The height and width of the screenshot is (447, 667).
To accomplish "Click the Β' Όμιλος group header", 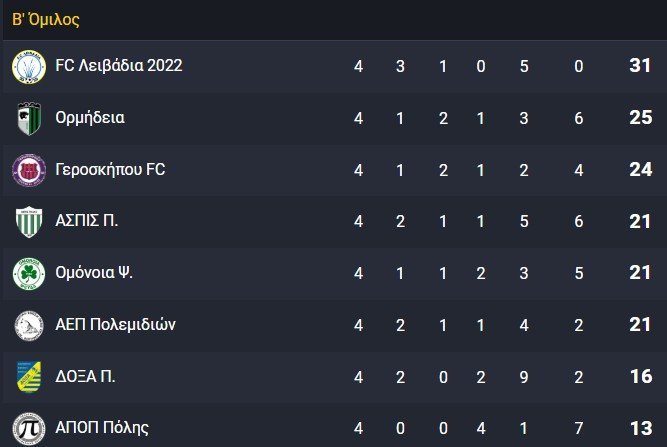I will pyautogui.click(x=46, y=20).
